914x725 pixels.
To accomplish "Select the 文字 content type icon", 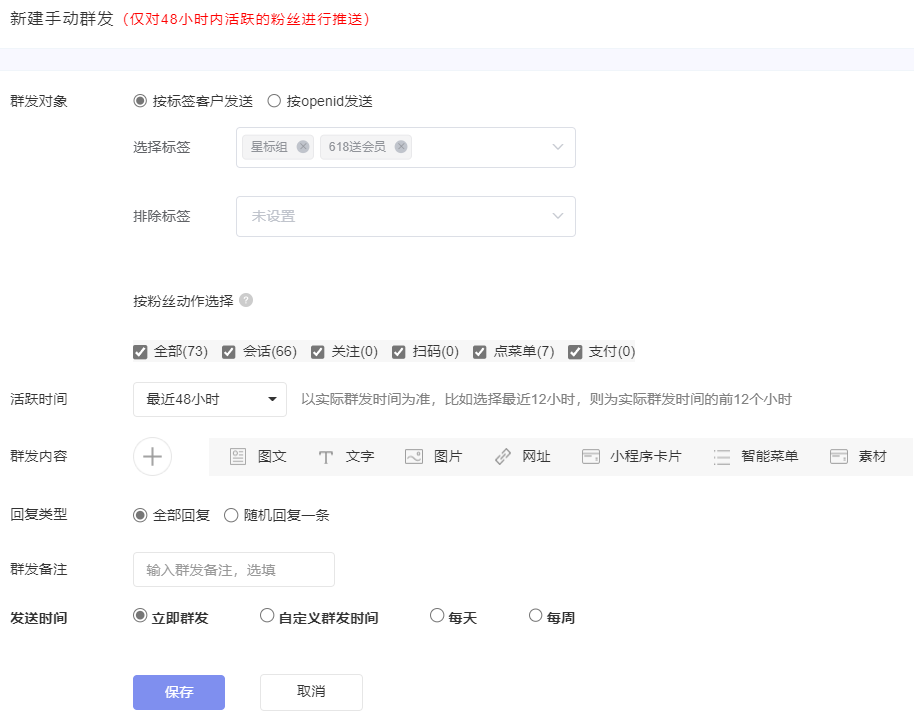I will pos(344,456).
